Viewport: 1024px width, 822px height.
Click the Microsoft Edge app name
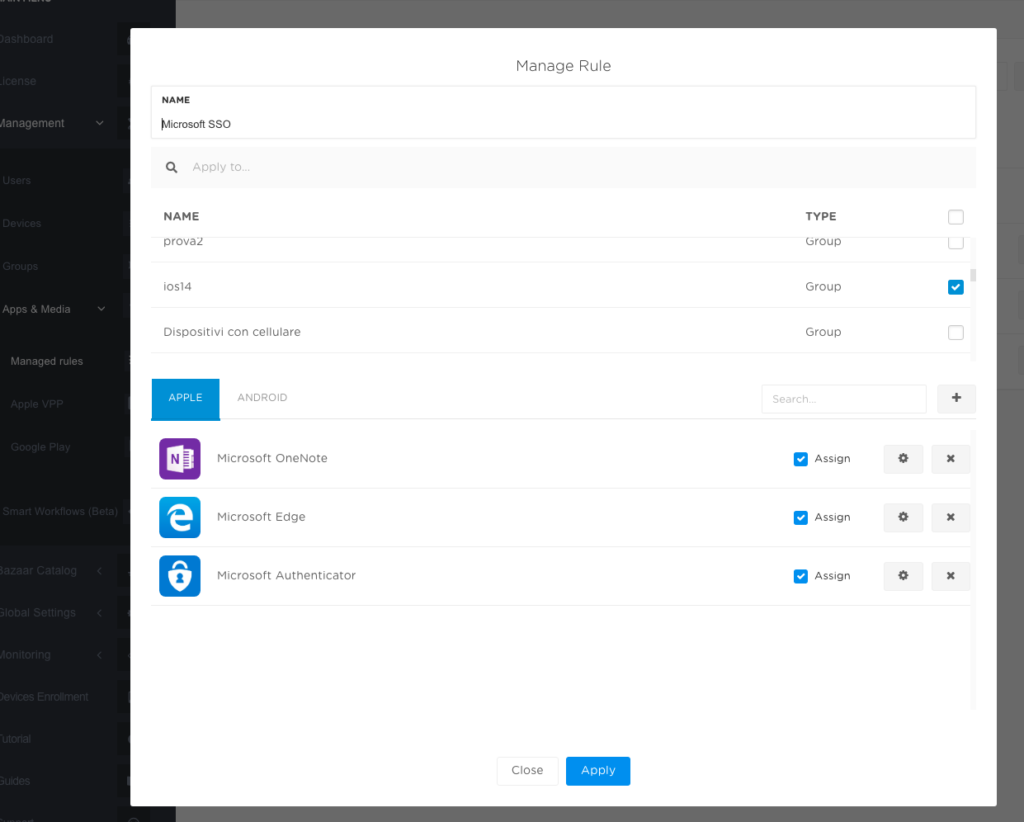tap(261, 517)
